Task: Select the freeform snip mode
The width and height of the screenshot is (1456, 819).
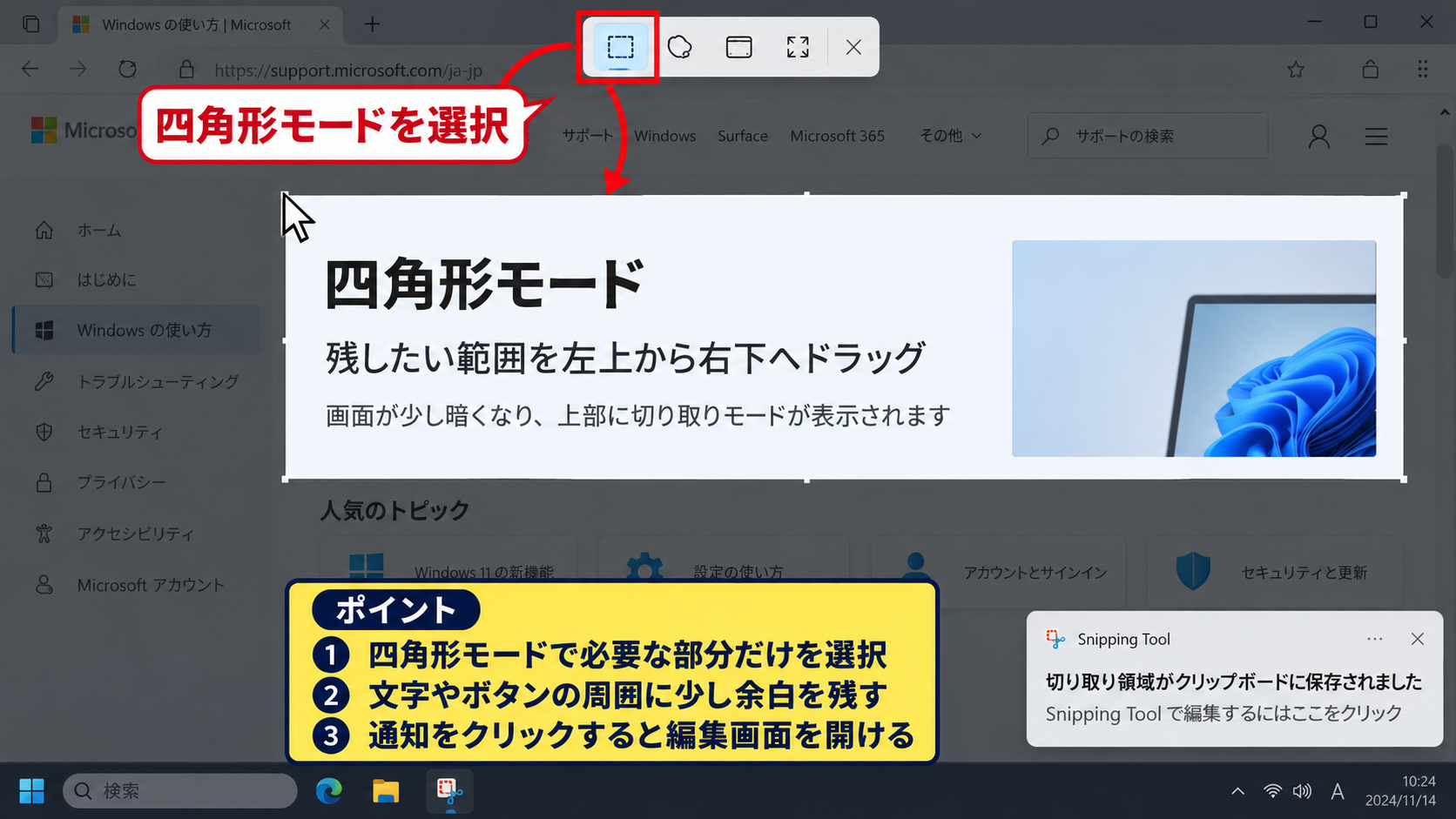Action: click(x=679, y=47)
